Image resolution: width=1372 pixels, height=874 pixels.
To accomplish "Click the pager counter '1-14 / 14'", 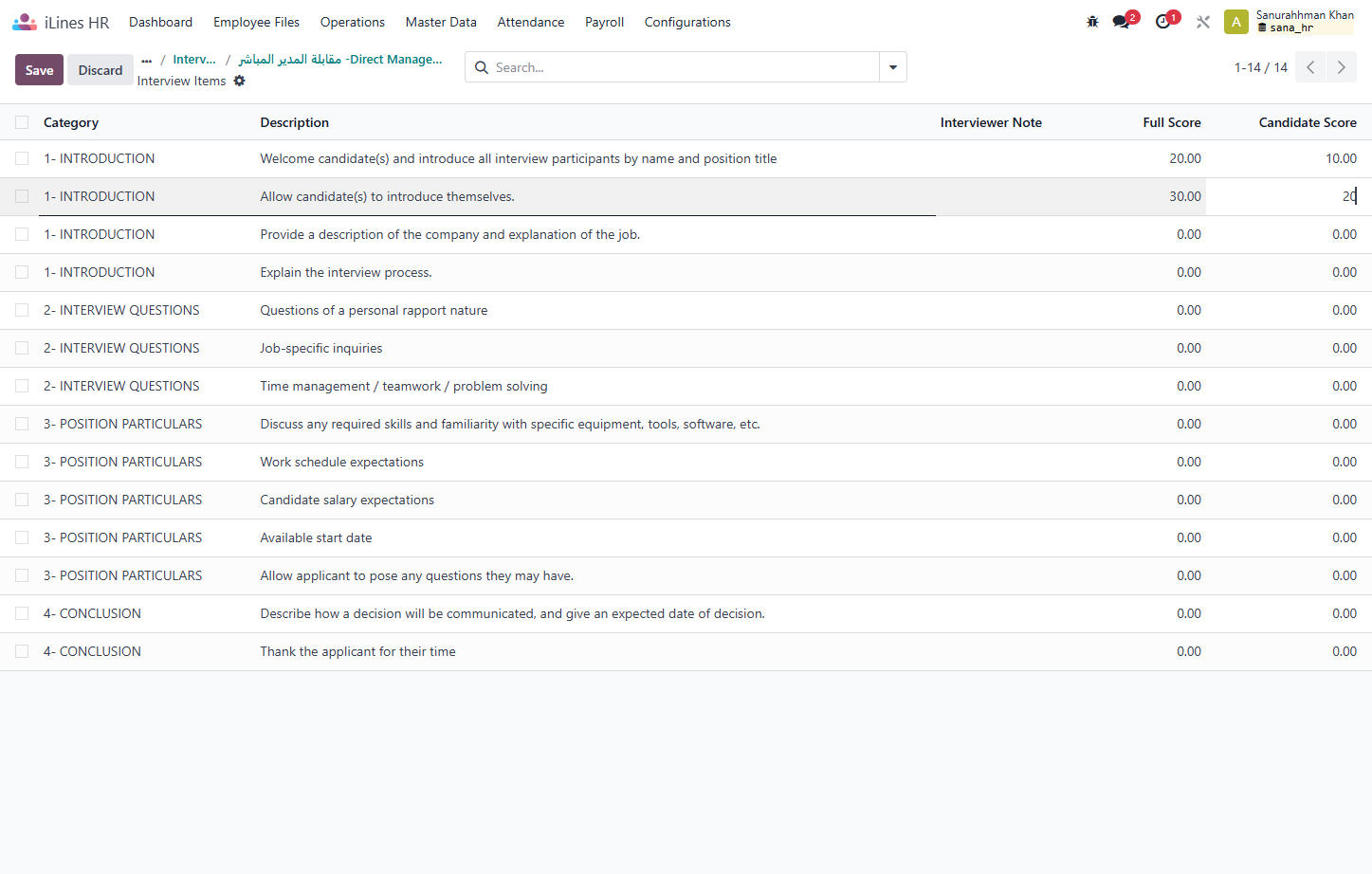I will pyautogui.click(x=1261, y=67).
